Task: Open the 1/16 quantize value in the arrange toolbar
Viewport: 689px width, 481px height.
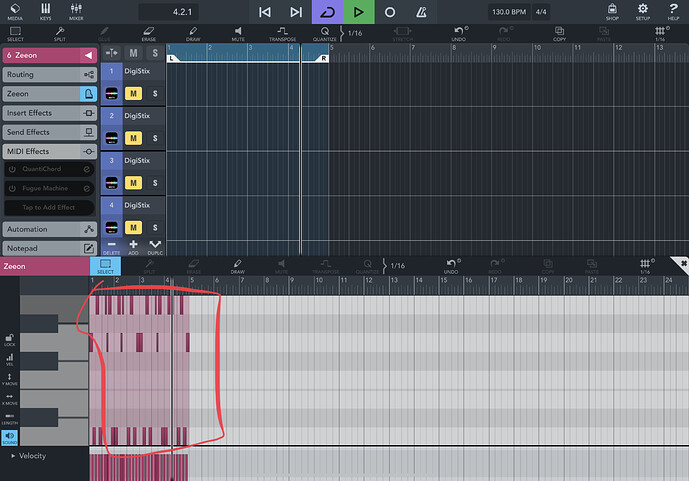Action: pyautogui.click(x=355, y=33)
